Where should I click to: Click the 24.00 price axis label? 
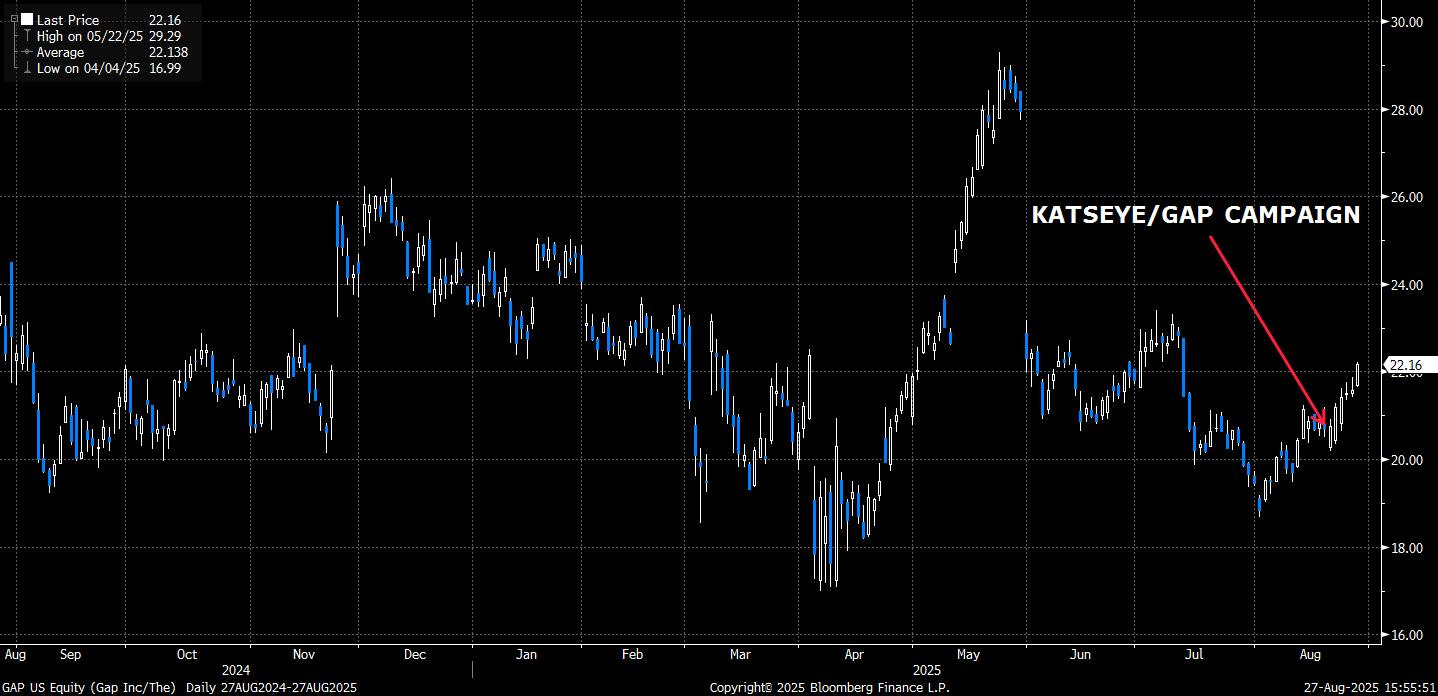(1407, 285)
